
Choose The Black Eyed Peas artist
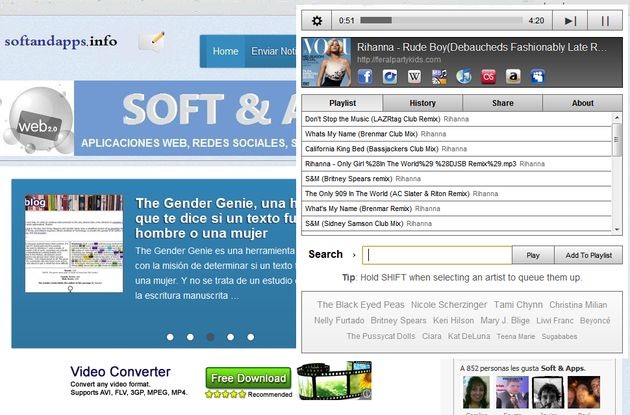coord(360,305)
